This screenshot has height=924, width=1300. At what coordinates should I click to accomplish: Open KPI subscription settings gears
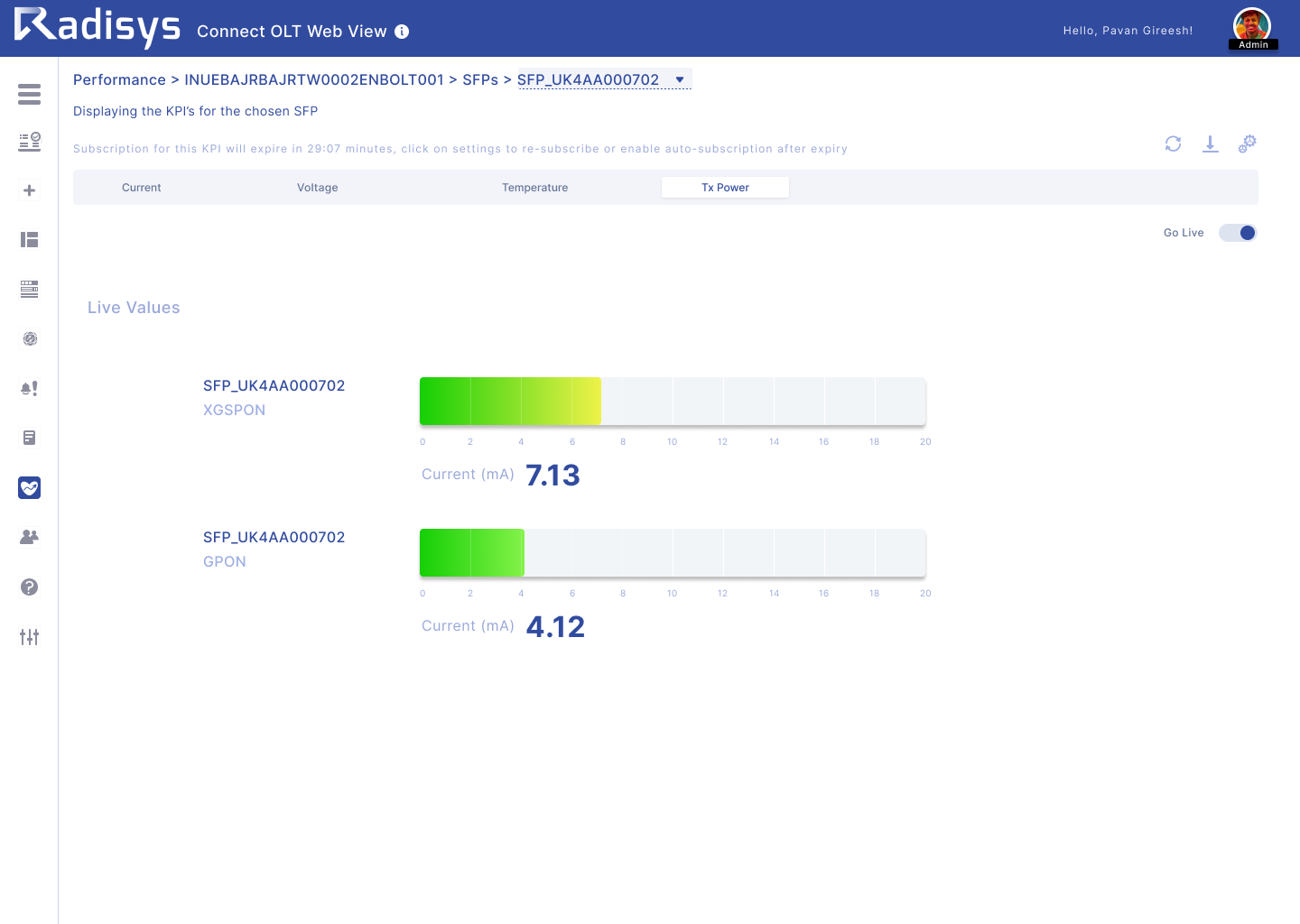point(1247,143)
